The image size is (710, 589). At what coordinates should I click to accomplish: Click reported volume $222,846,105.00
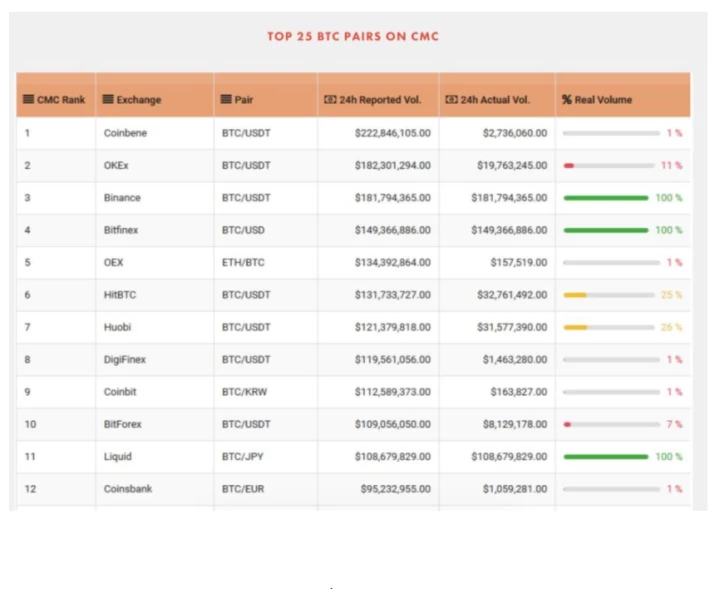click(x=393, y=133)
